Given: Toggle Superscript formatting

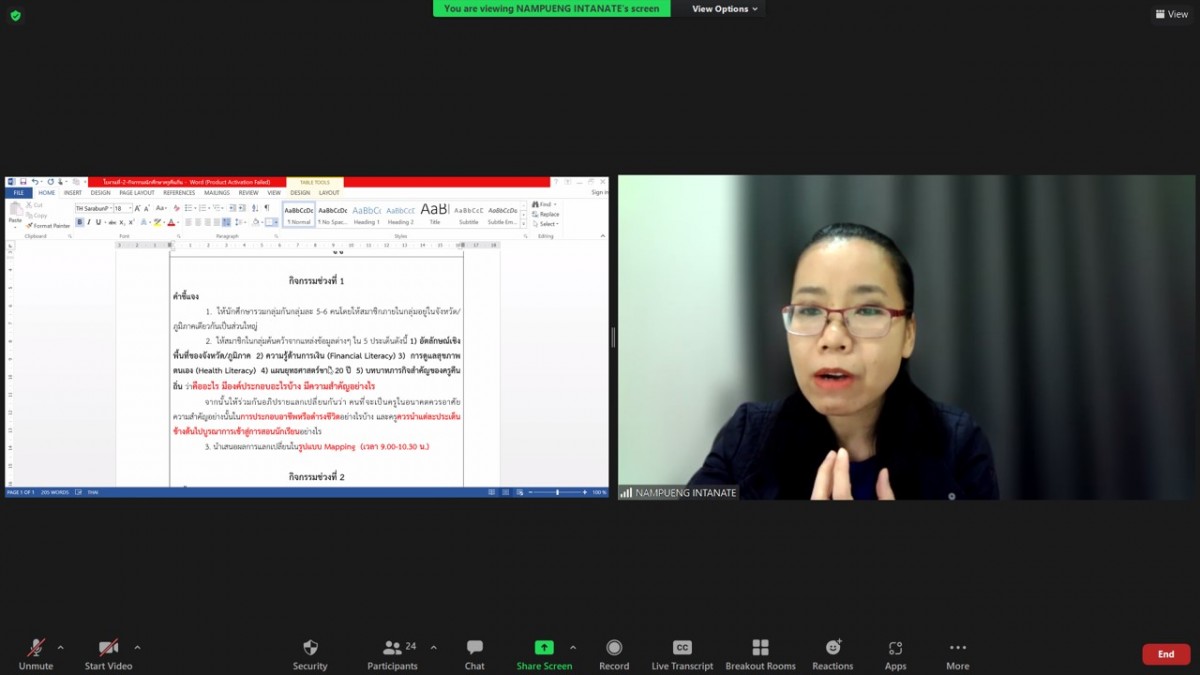Looking at the screenshot, I should coord(131,222).
